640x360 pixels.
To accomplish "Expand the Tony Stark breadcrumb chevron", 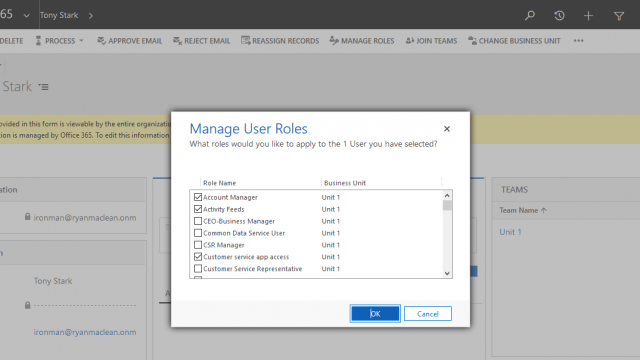I will tap(91, 16).
